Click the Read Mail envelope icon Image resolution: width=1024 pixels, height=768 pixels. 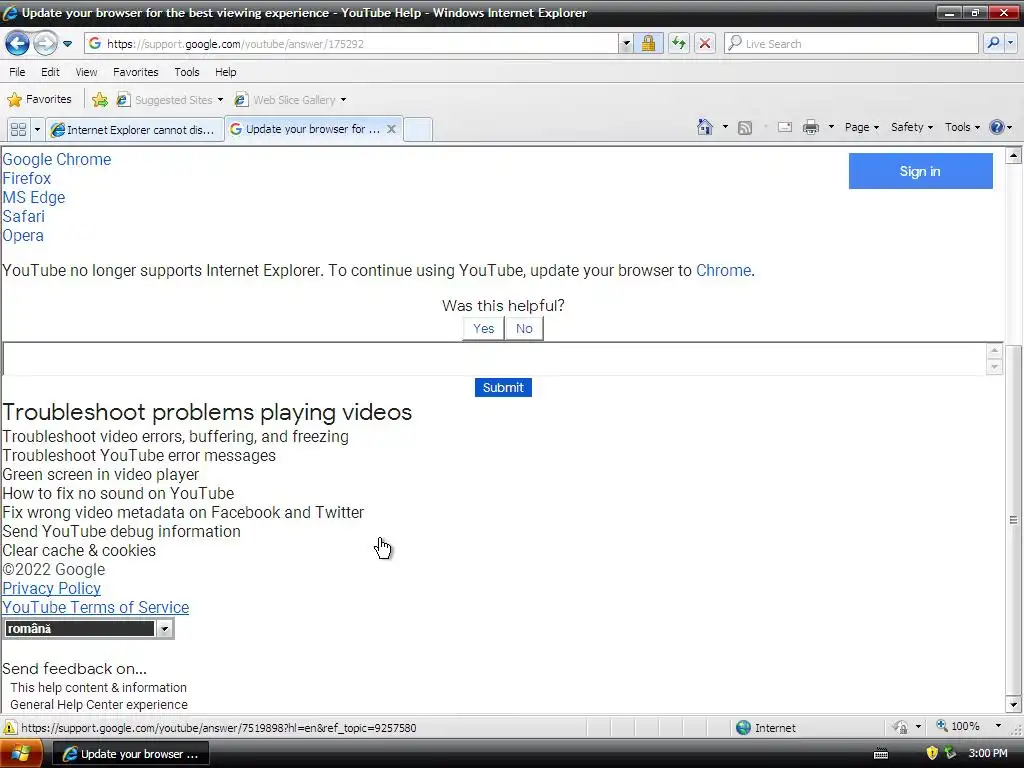784,127
